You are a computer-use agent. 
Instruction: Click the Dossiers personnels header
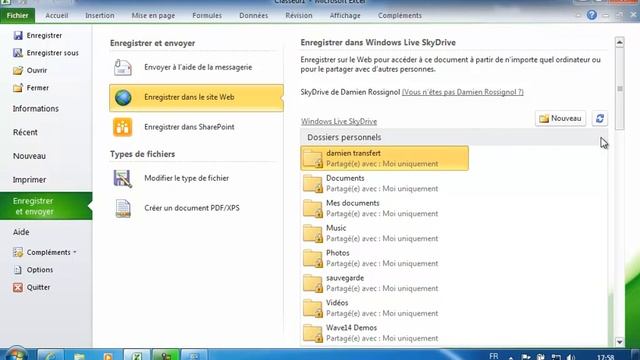tap(454, 137)
